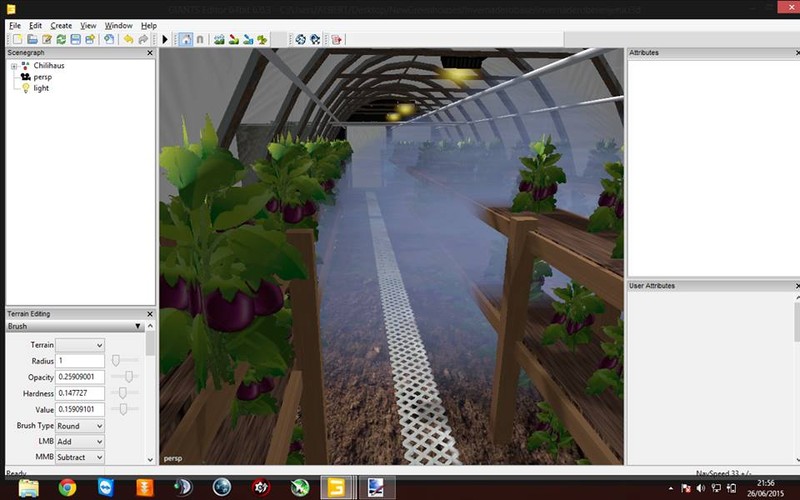Screen dimensions: 800x500
Task: Click the green Reload arrows icon
Action: pyautogui.click(x=61, y=39)
